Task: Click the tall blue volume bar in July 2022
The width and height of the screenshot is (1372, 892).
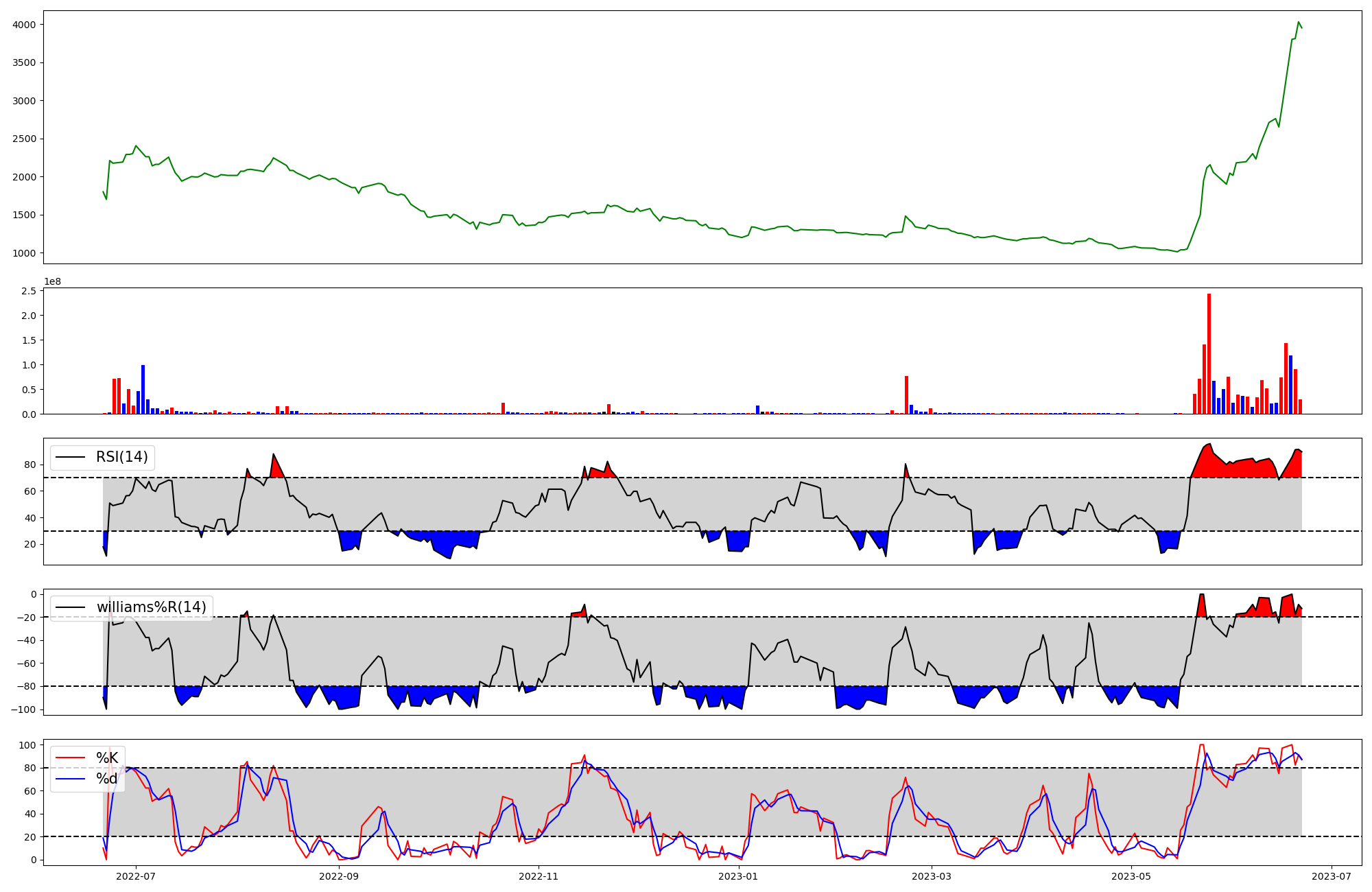Action: coord(143,390)
